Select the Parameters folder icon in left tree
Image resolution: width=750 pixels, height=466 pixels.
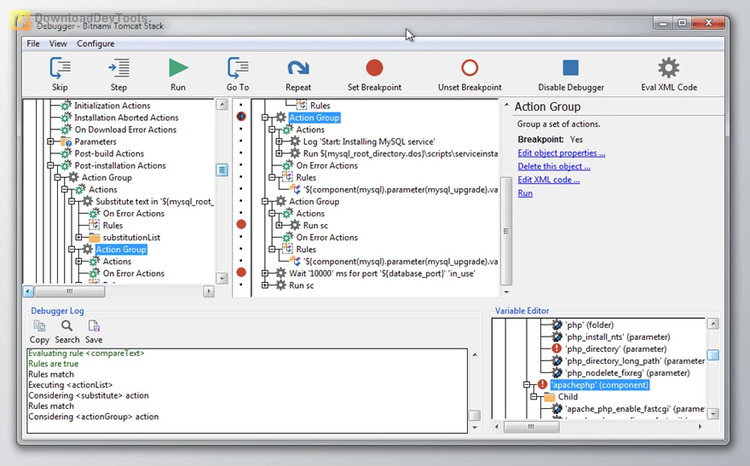pos(66,142)
